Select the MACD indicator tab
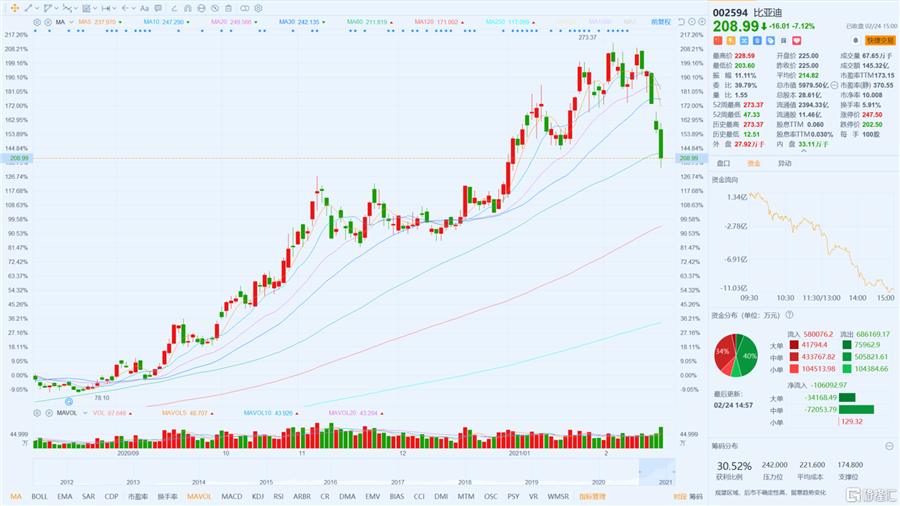900x506 pixels. pyautogui.click(x=232, y=496)
